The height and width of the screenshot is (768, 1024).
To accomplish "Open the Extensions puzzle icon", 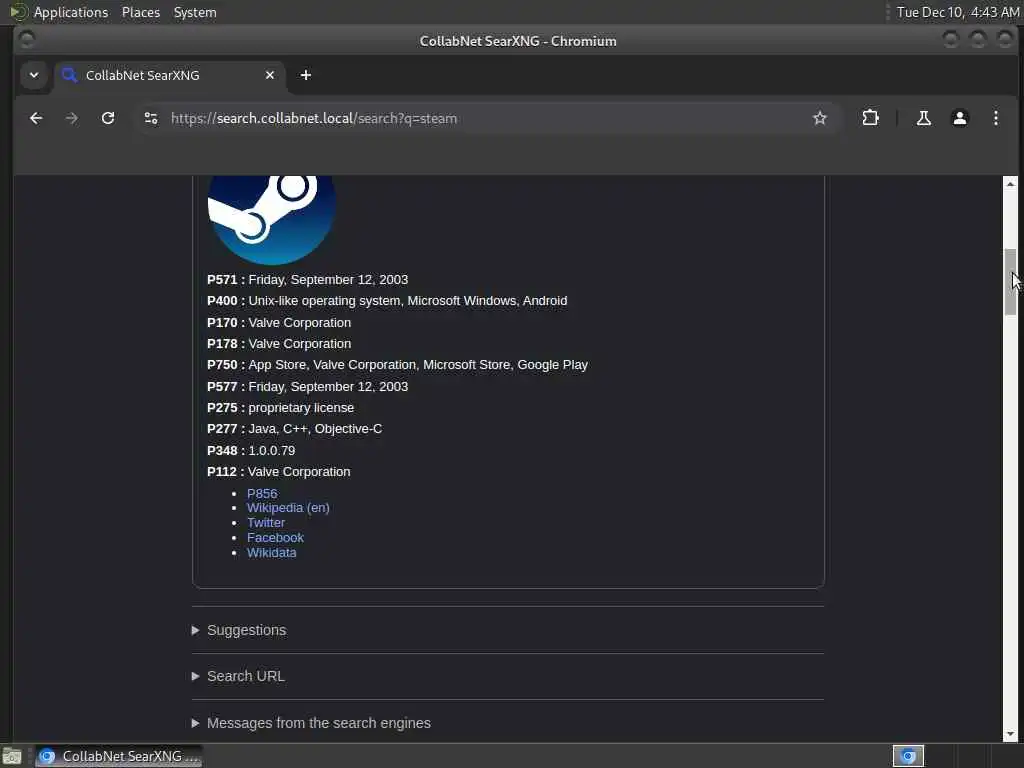I will (870, 118).
